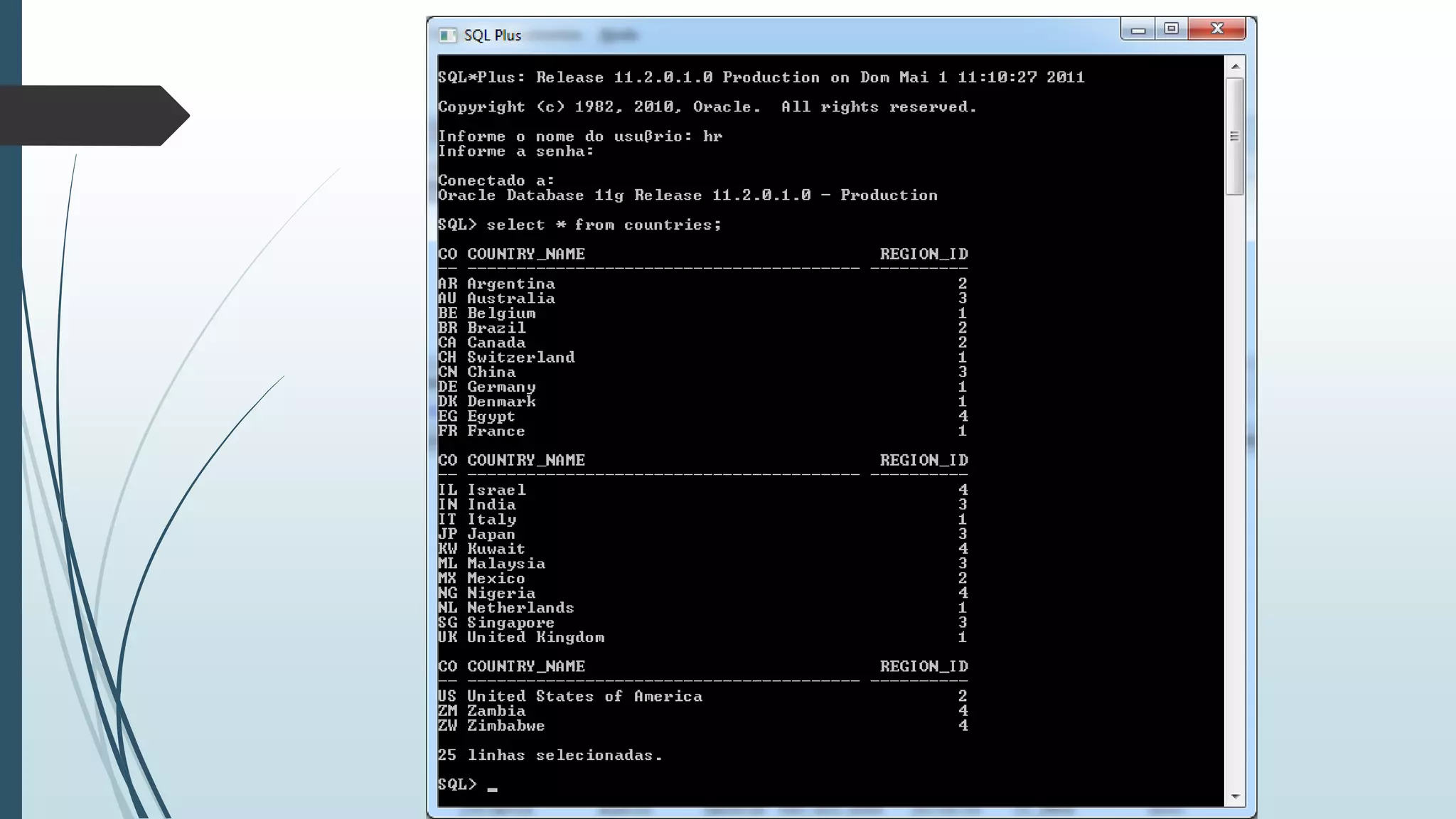Click '25 linhas selecionadas.' message
Screen dimensions: 1456x819
550,756
